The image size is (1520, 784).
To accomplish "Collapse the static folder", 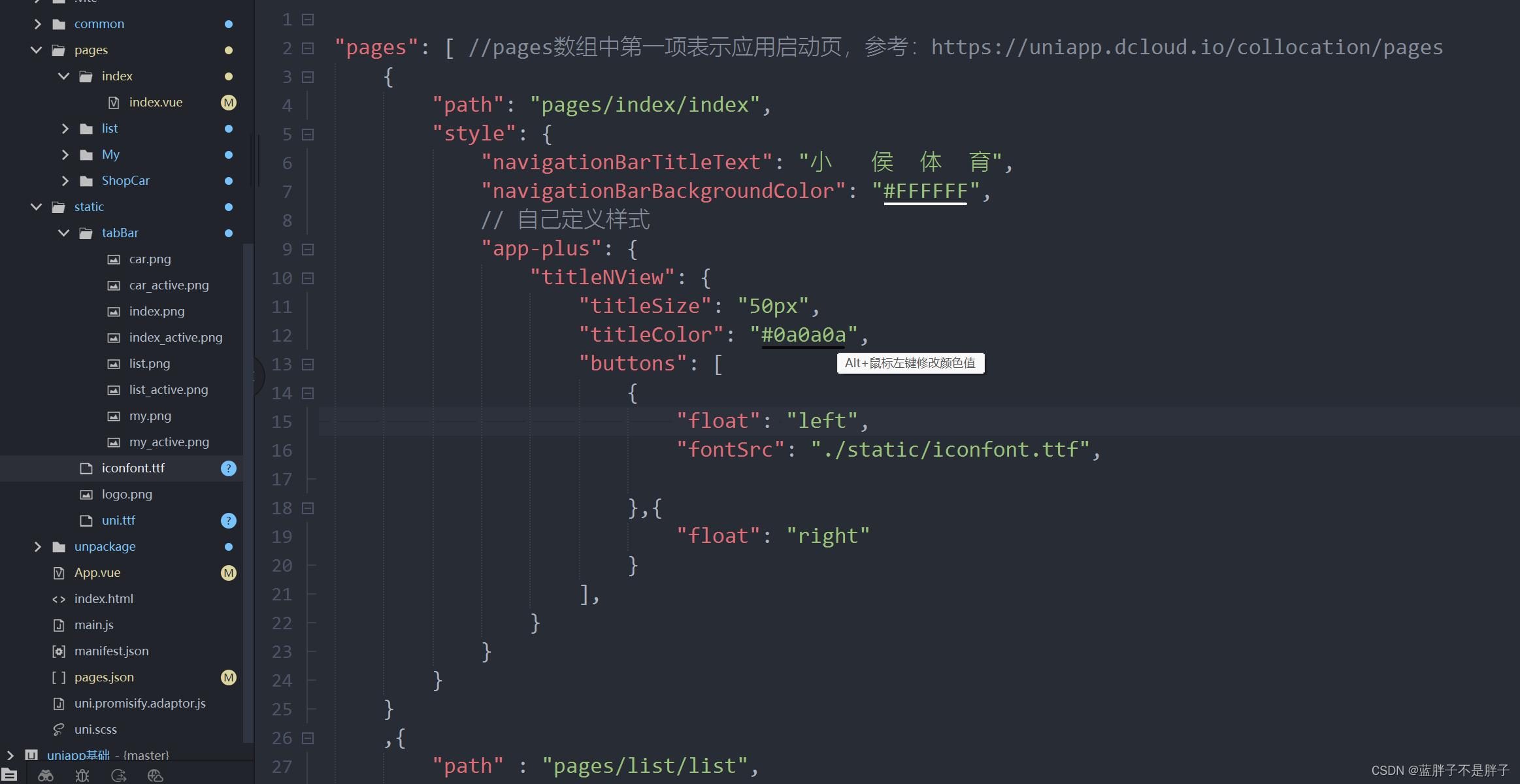I will (37, 207).
